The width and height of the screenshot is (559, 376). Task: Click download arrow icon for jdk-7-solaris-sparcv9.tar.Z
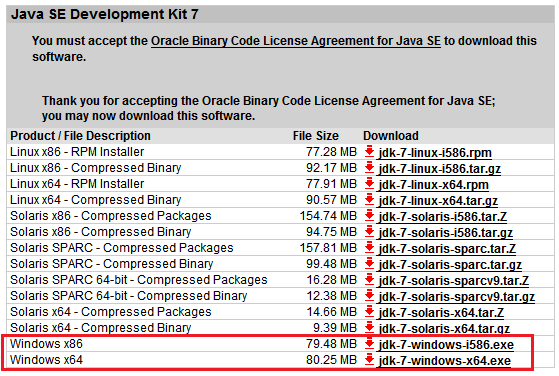(x=369, y=280)
